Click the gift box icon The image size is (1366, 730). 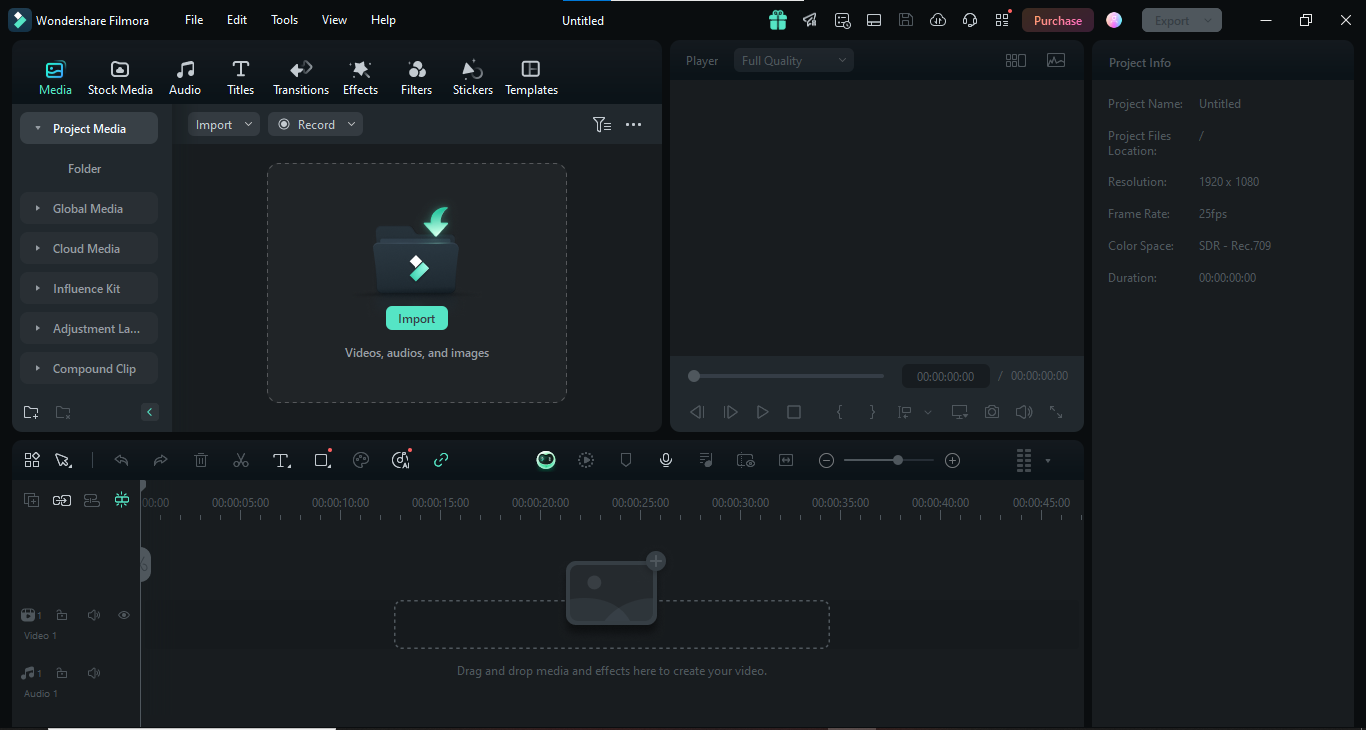778,20
